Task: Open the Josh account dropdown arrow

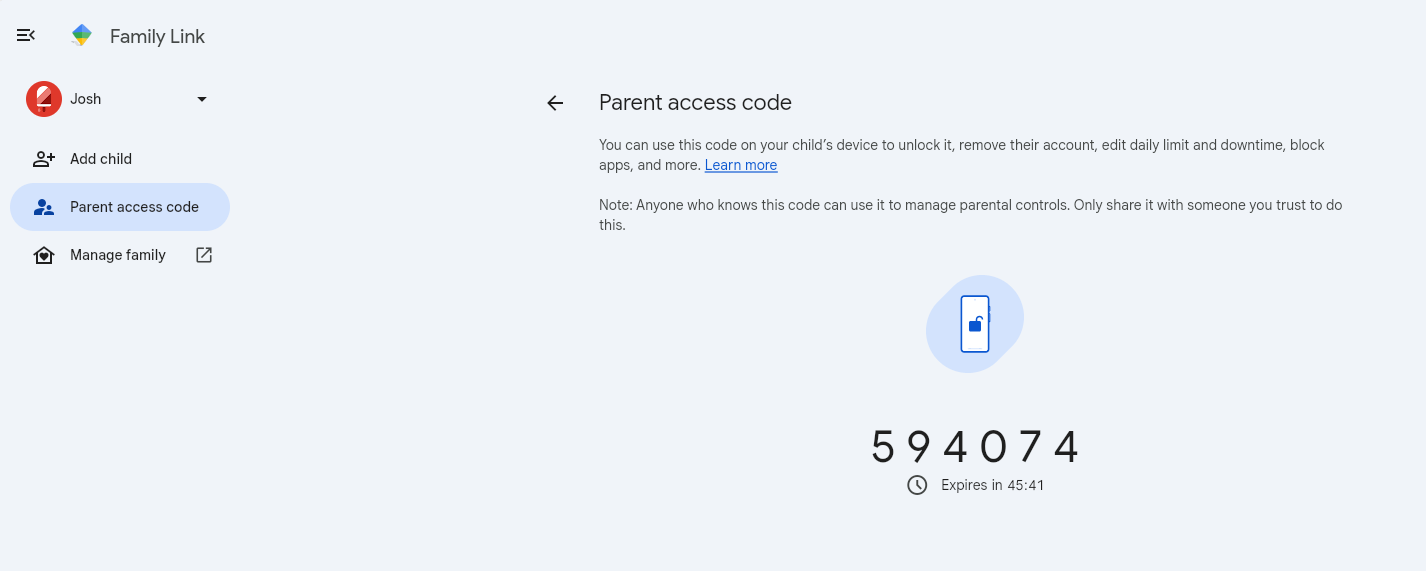Action: [x=202, y=99]
